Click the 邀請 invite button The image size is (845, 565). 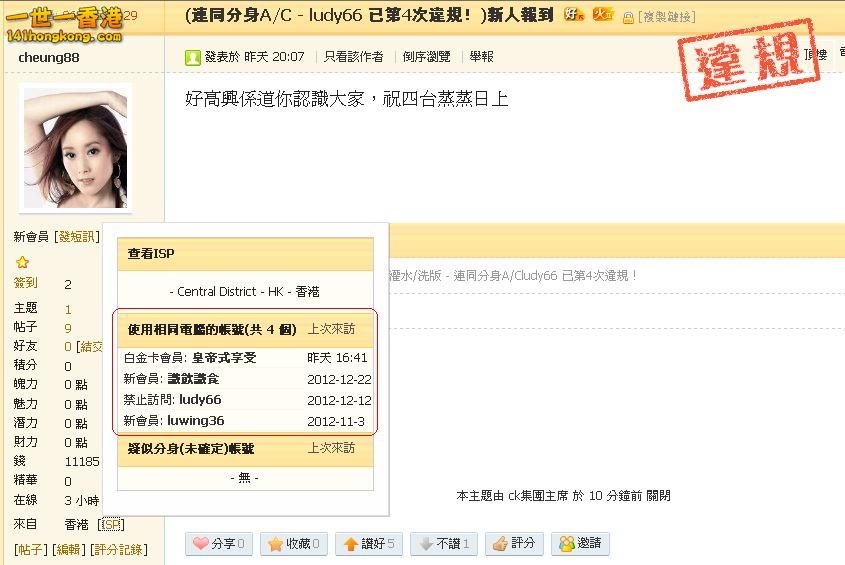click(580, 543)
